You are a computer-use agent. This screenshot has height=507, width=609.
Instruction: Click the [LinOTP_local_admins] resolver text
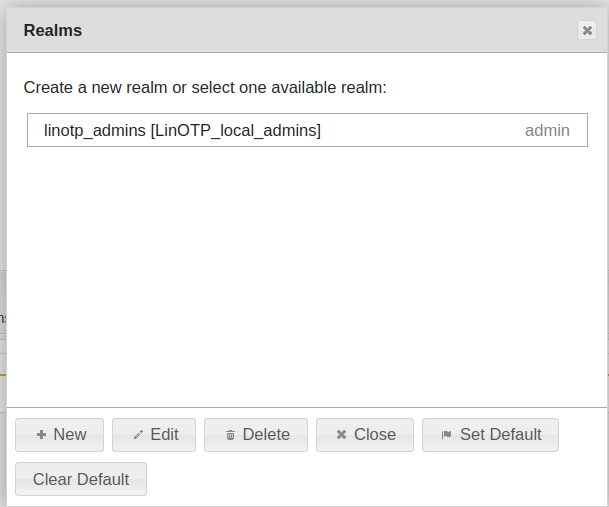point(236,130)
